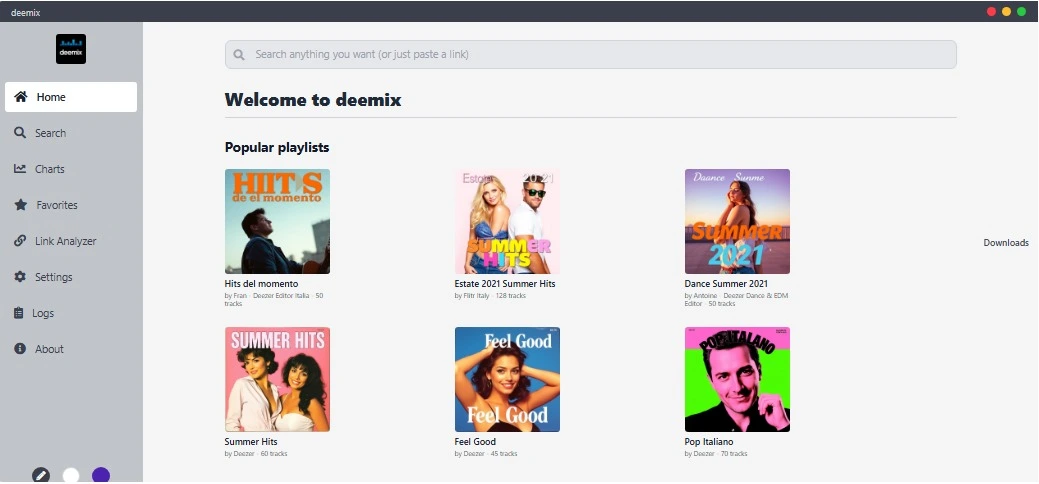Click the Favorites star icon
The height and width of the screenshot is (484, 1039).
[21, 205]
